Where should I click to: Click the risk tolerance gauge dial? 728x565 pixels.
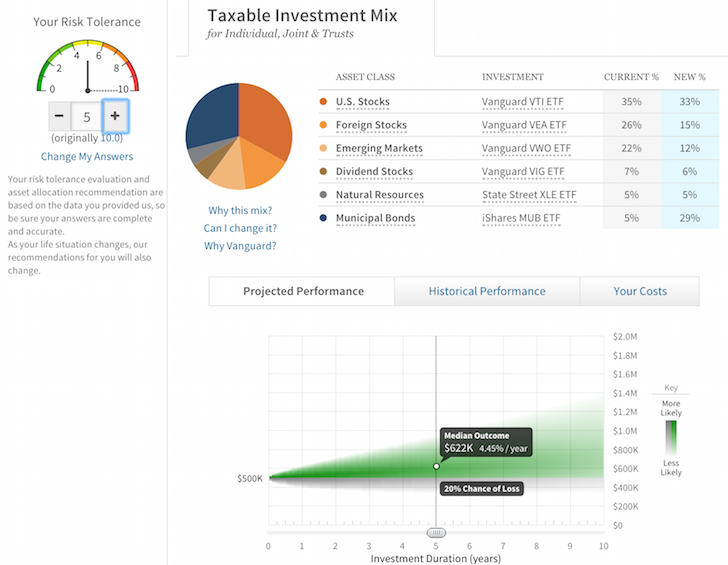88,65
